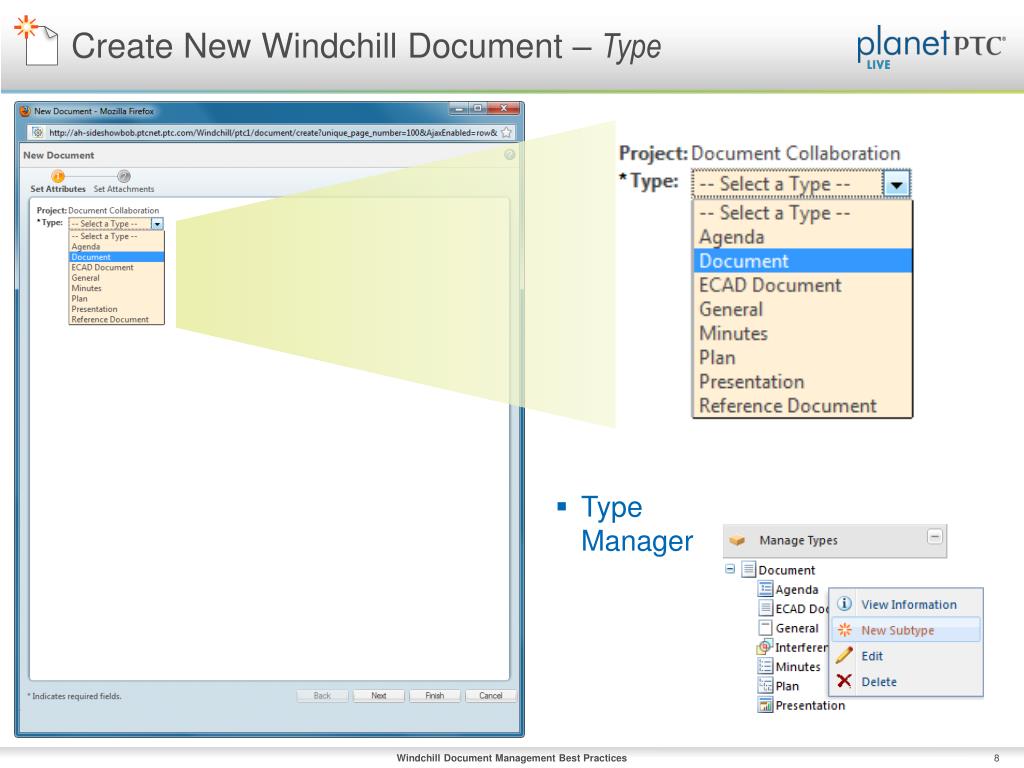Viewport: 1024px width, 768px height.
Task: Click the Document type icon in the tree
Action: (749, 569)
